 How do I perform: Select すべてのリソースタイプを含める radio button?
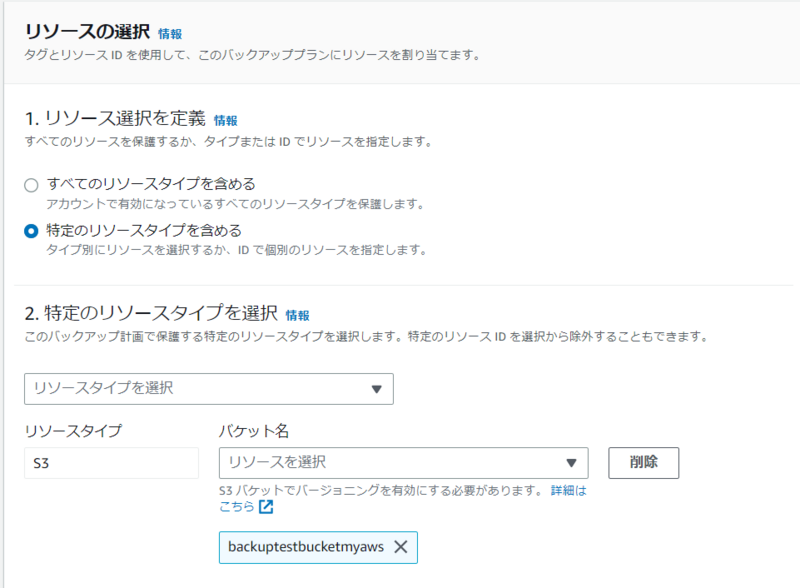31,185
